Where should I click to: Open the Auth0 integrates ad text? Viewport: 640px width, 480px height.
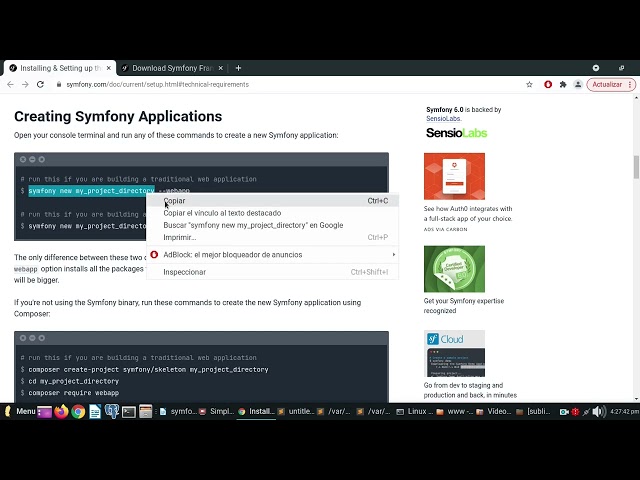pos(468,213)
